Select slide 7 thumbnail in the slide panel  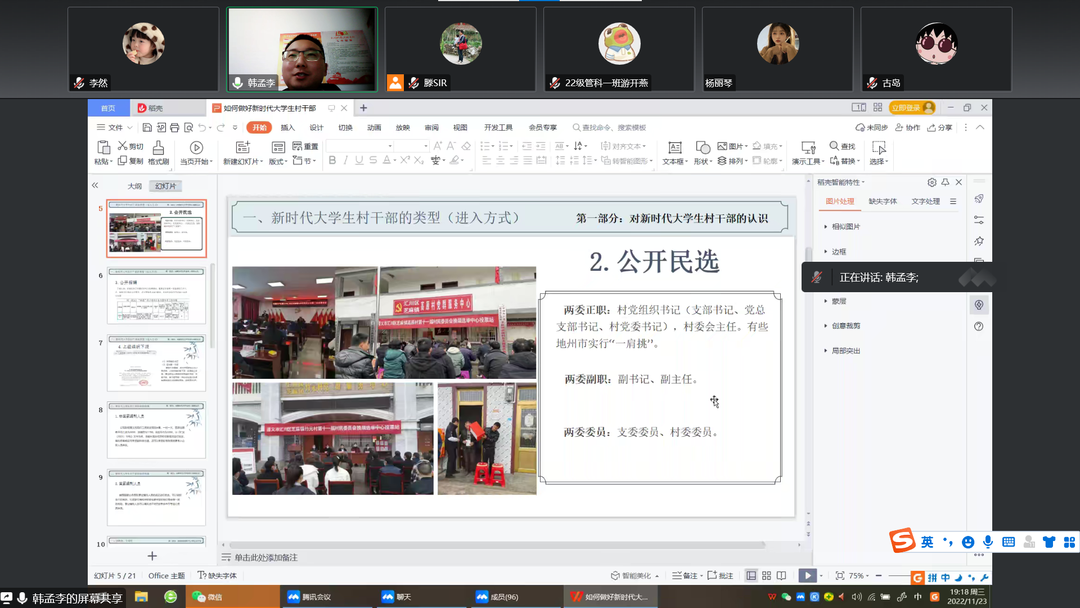pos(156,363)
